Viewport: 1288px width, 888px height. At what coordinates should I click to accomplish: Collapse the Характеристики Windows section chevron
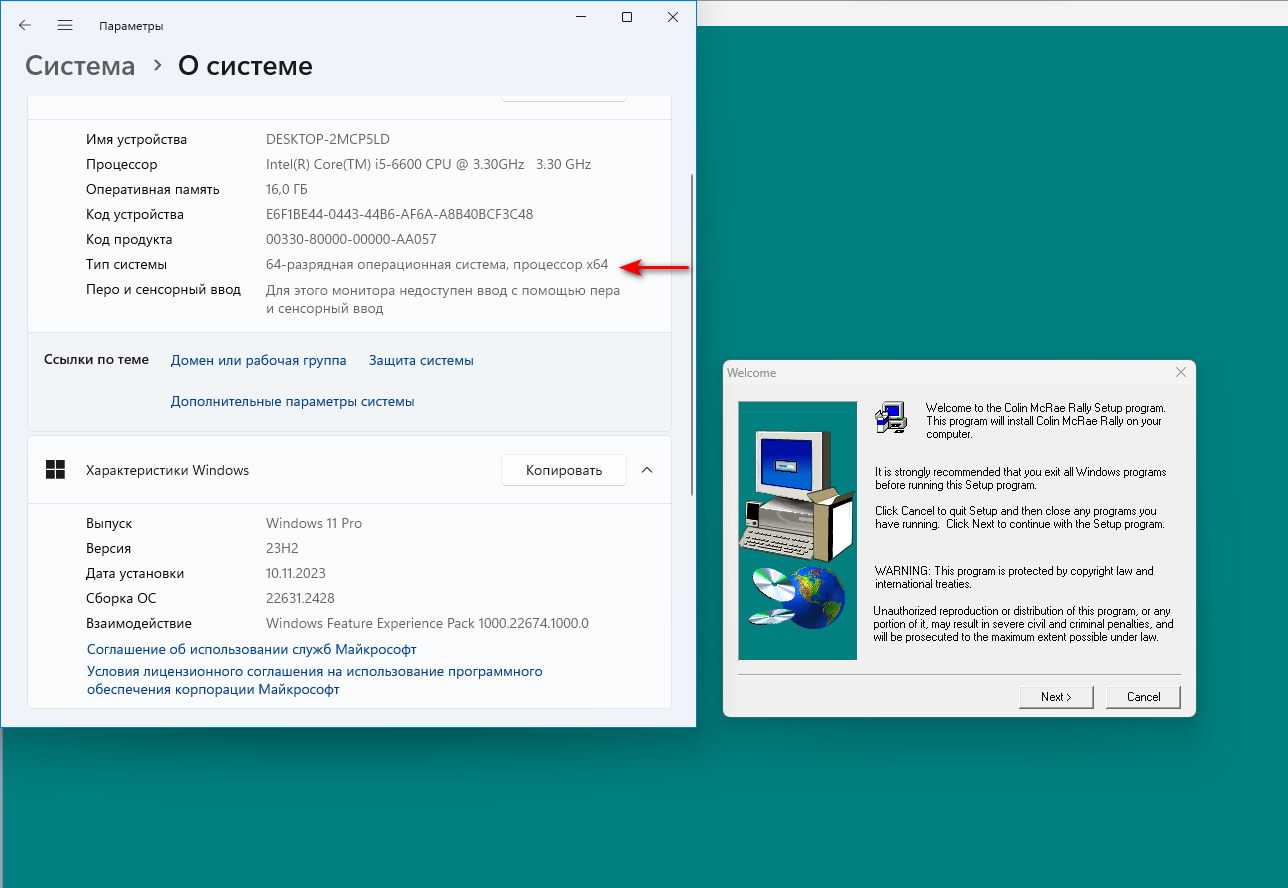point(647,470)
